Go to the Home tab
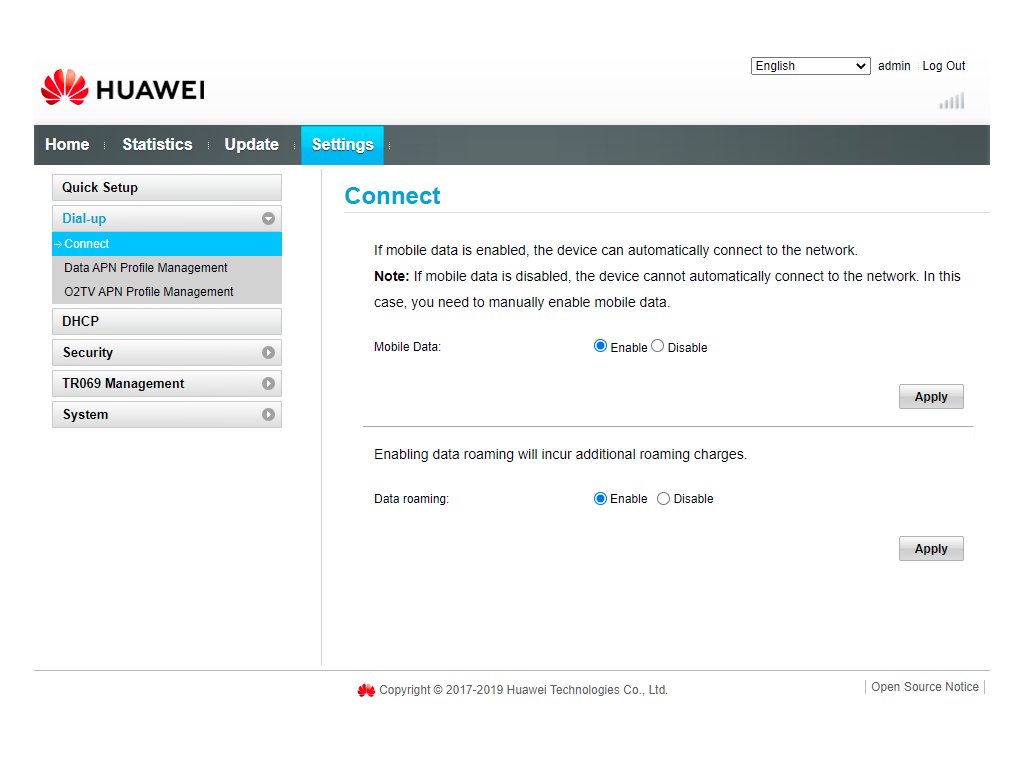 67,145
